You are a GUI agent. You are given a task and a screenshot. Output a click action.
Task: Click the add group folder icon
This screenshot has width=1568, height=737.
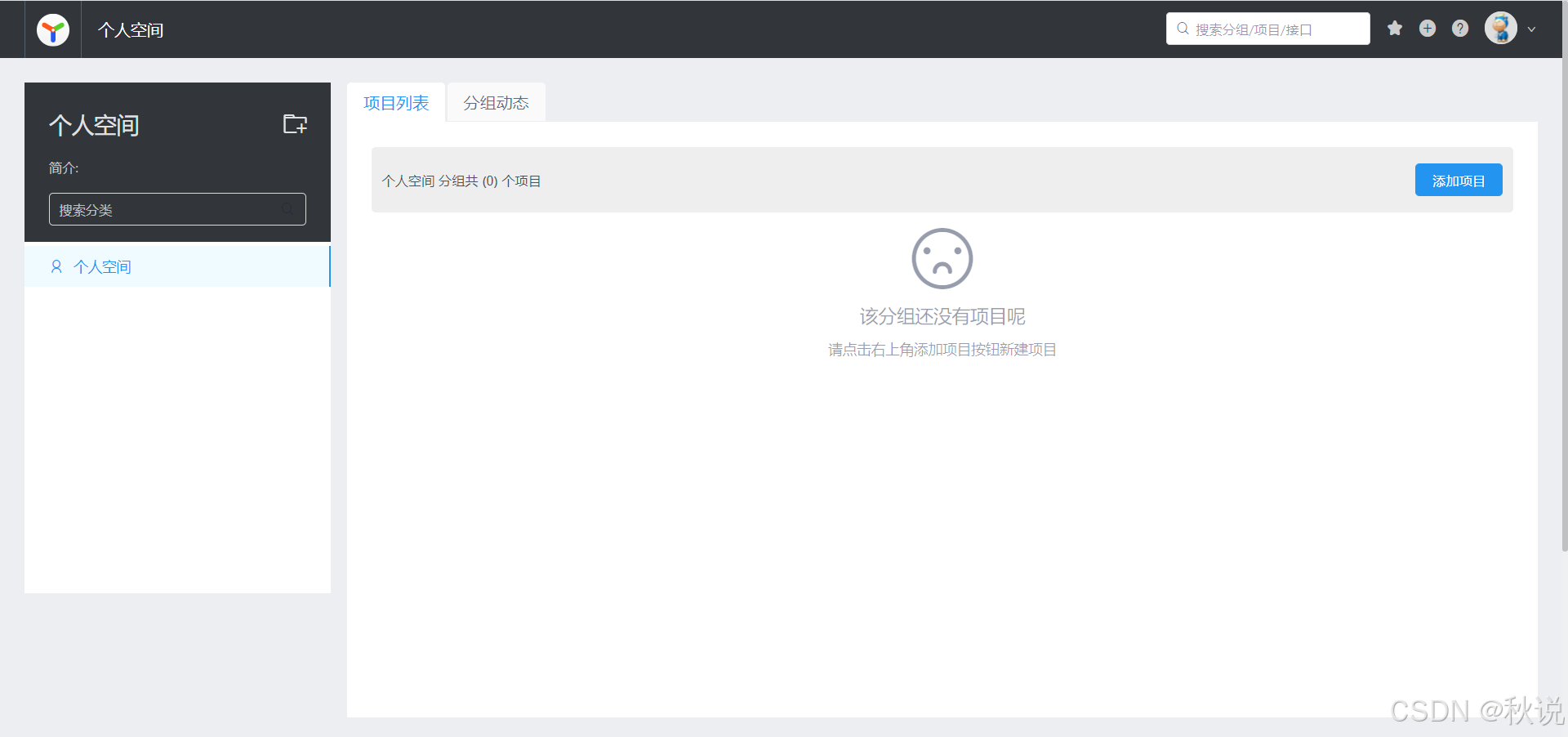coord(295,124)
